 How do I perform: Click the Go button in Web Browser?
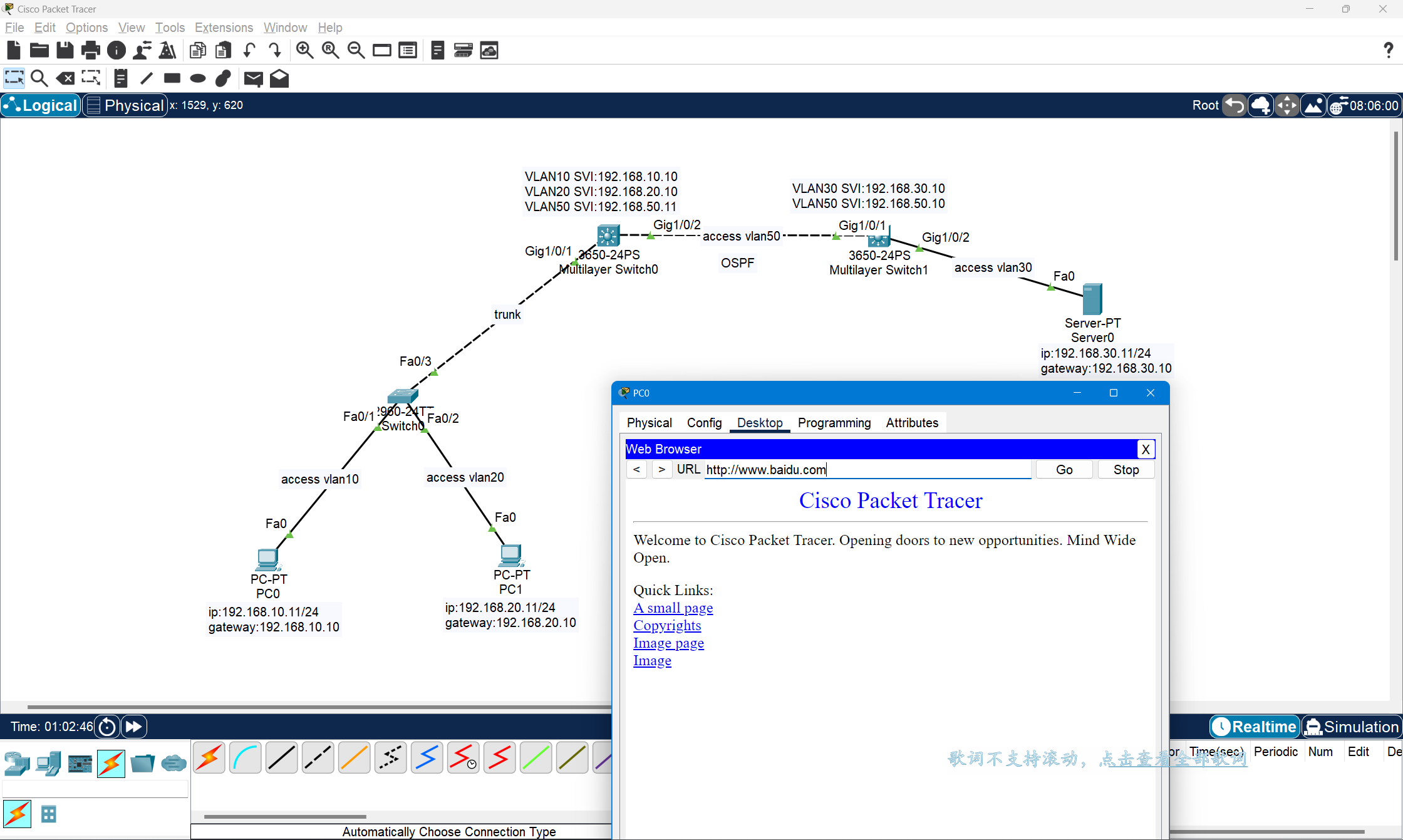click(x=1064, y=470)
